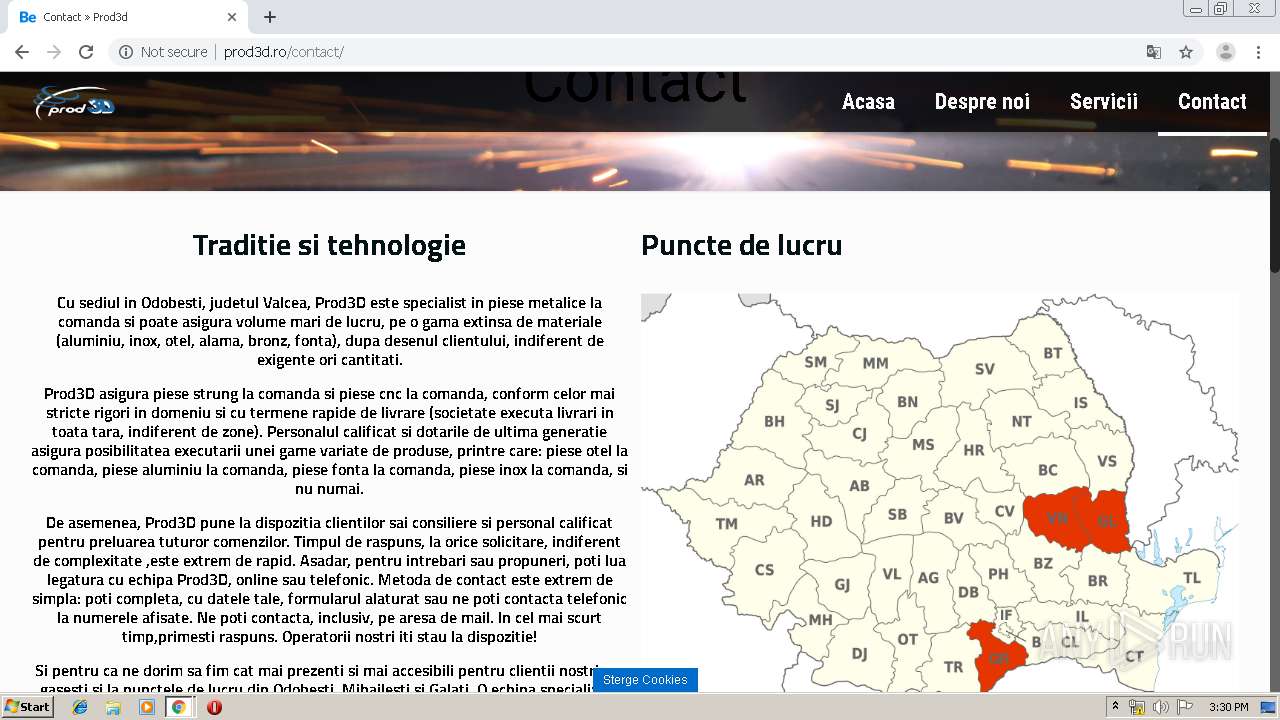Open the Chrome profile avatar

(1225, 52)
